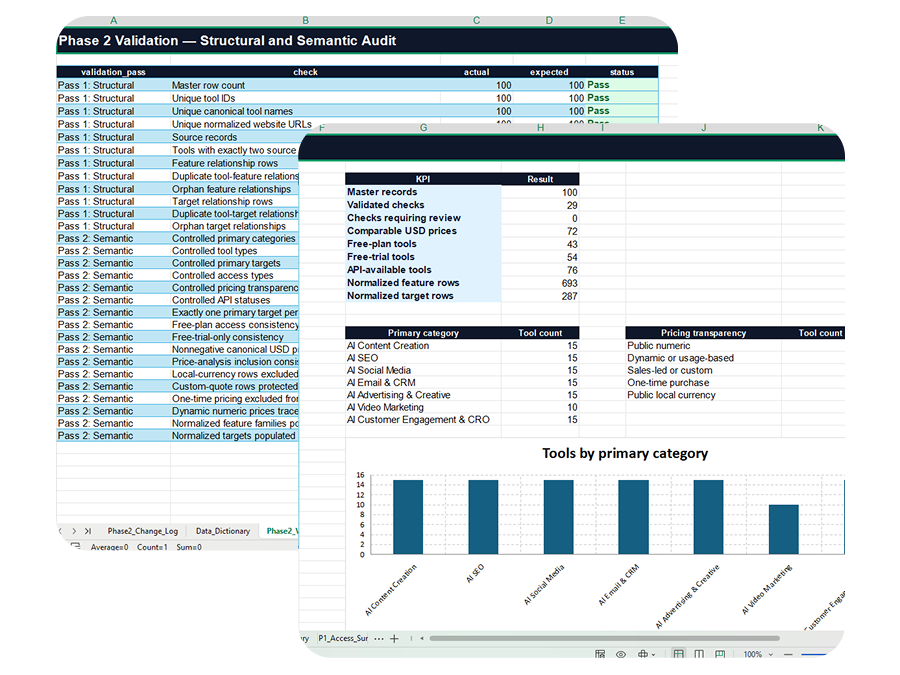Open reading layout dropdown in status bar

pyautogui.click(x=645, y=654)
